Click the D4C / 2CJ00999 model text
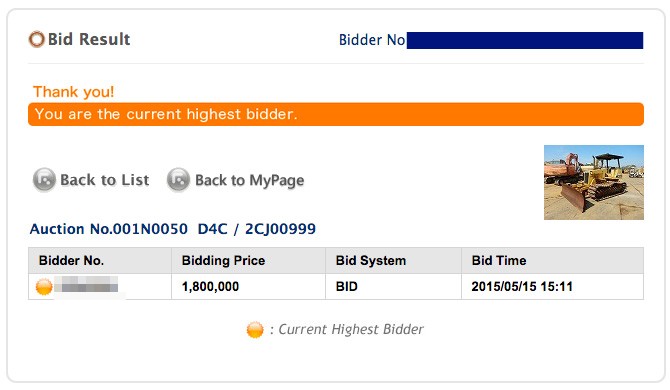 pos(257,229)
